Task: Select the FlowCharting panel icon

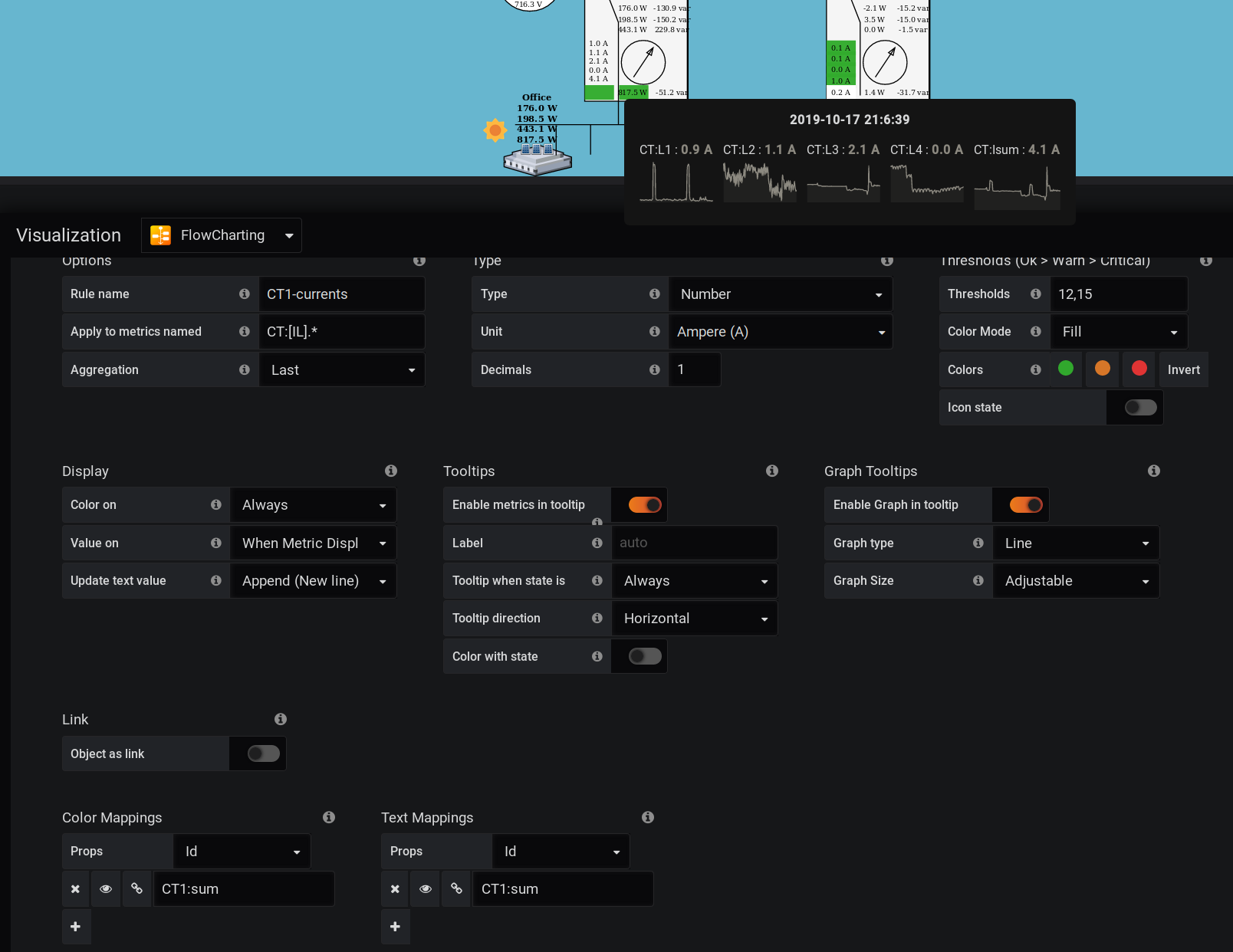Action: point(159,235)
